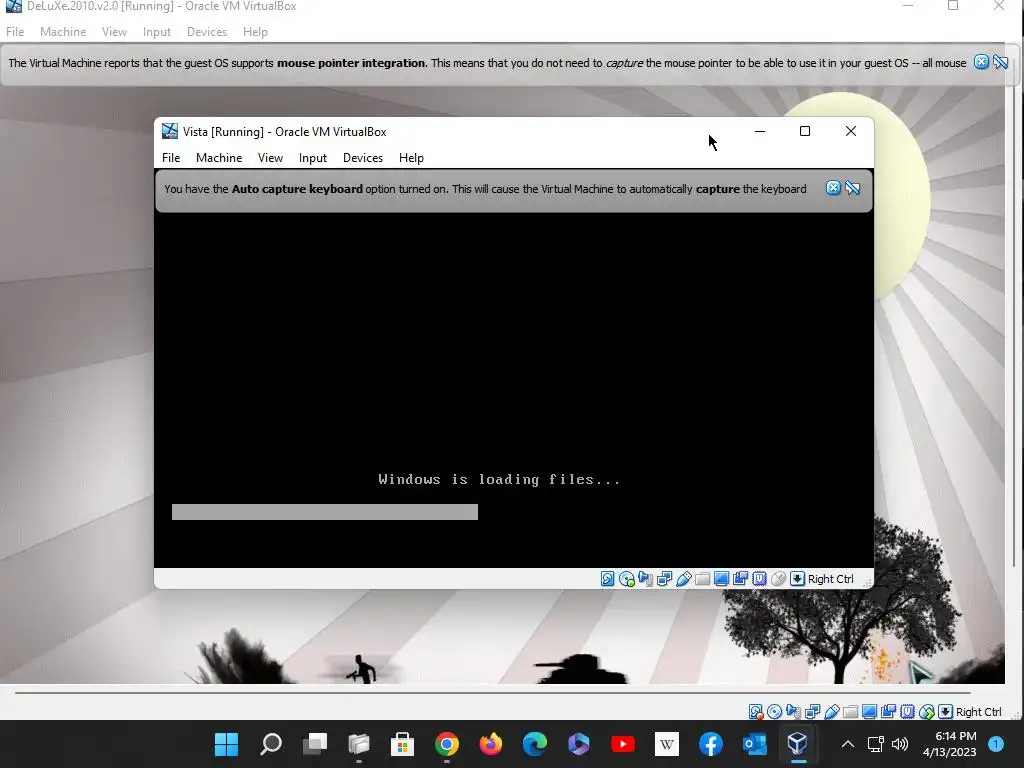The height and width of the screenshot is (768, 1024).
Task: Show hidden system tray icons
Action: [848, 744]
